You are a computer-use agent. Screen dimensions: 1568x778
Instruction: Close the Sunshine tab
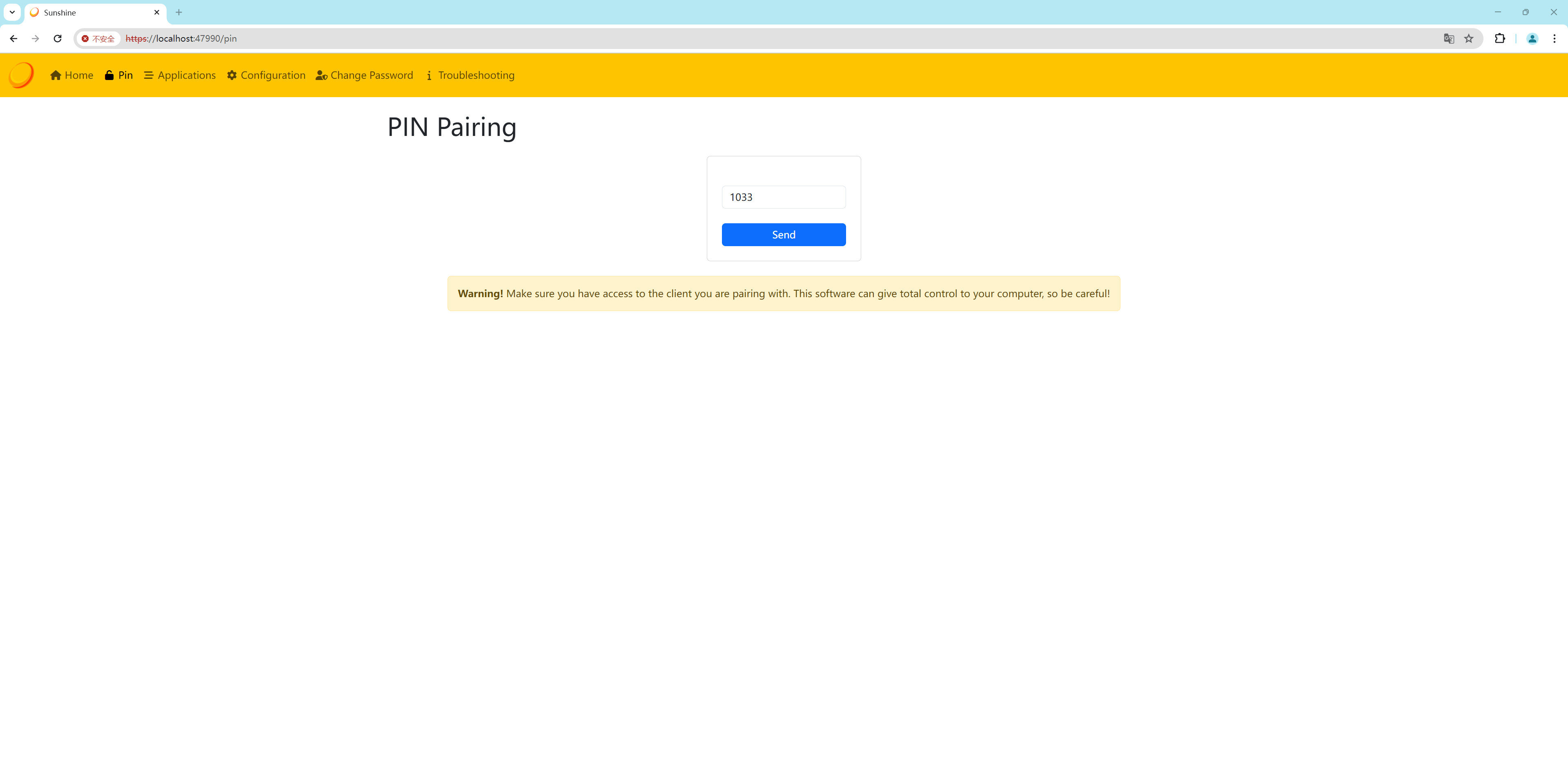[156, 12]
